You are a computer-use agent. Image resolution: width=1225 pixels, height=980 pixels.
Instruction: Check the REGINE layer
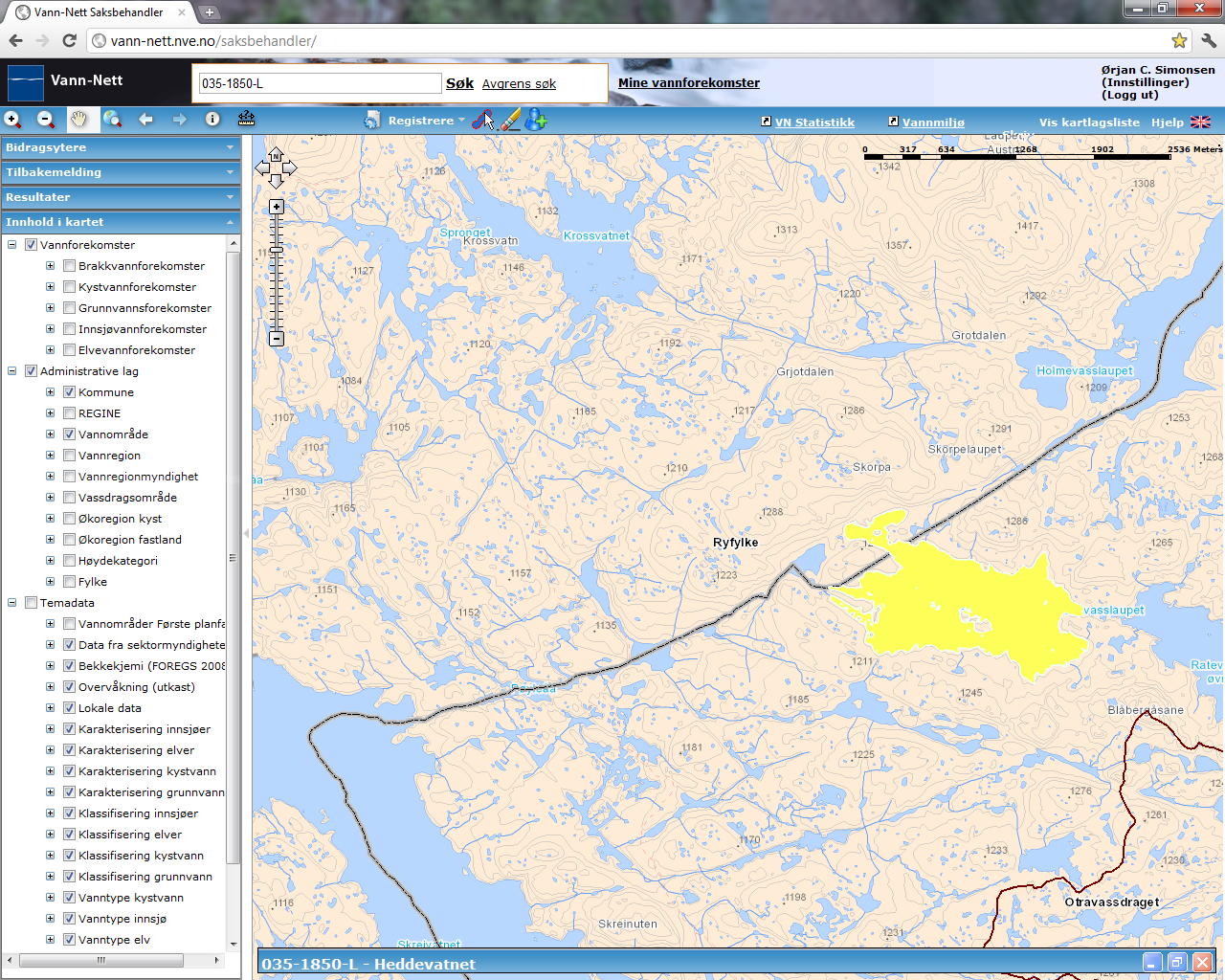(x=69, y=413)
